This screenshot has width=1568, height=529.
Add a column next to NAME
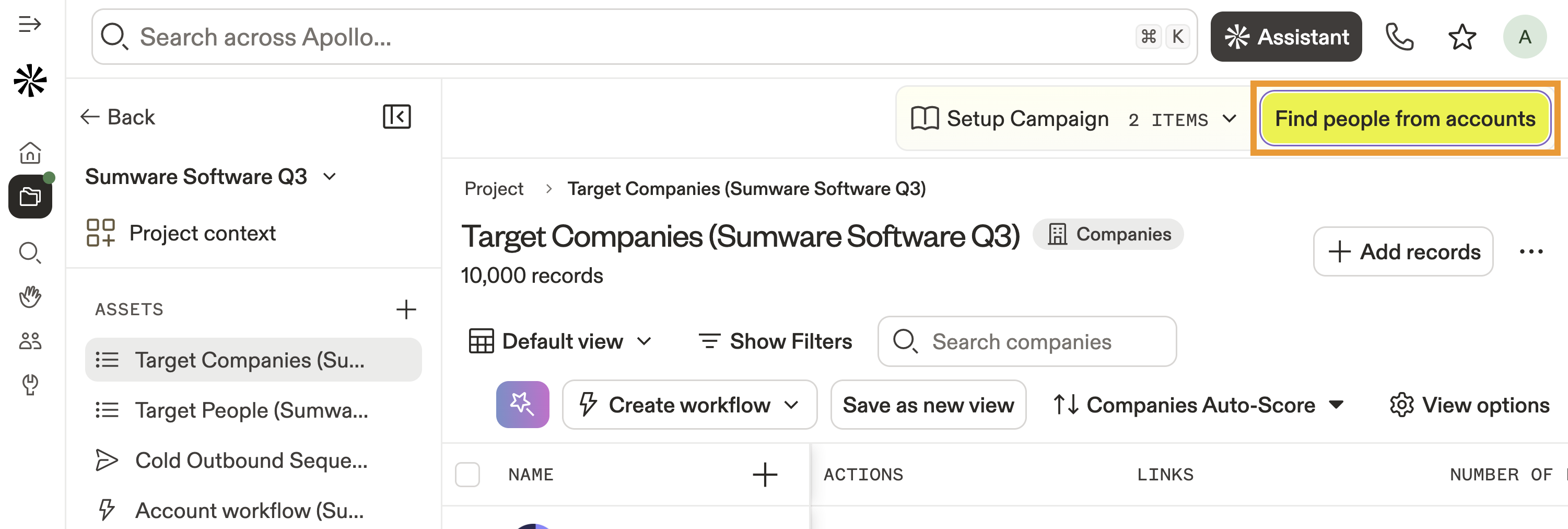pos(765,474)
